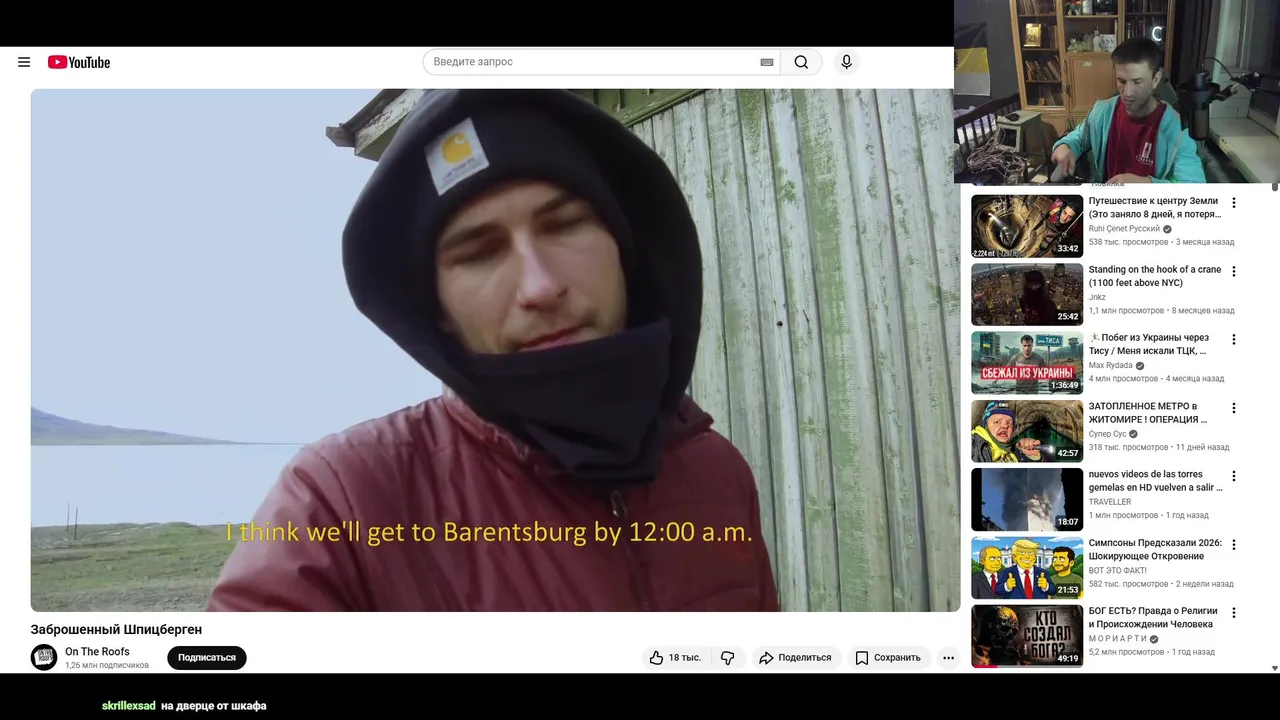Open title 'Побег из Украины через Тису'
The width and height of the screenshot is (1280, 720).
pos(1150,344)
